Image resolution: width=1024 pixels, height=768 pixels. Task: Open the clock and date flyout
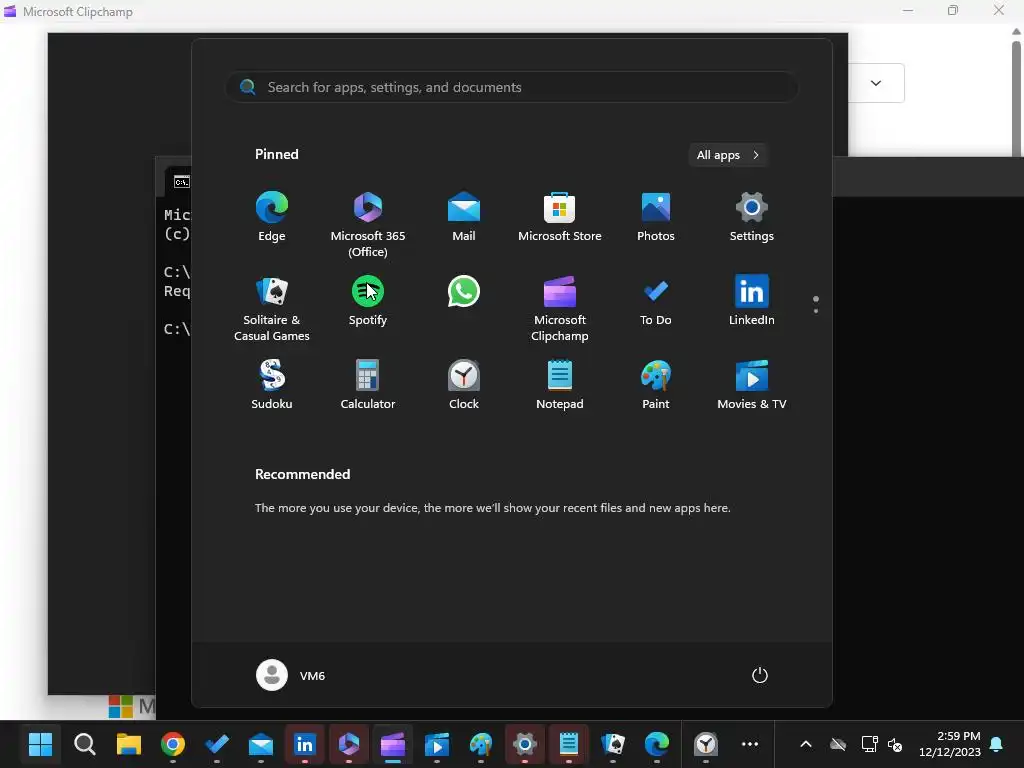click(x=950, y=744)
